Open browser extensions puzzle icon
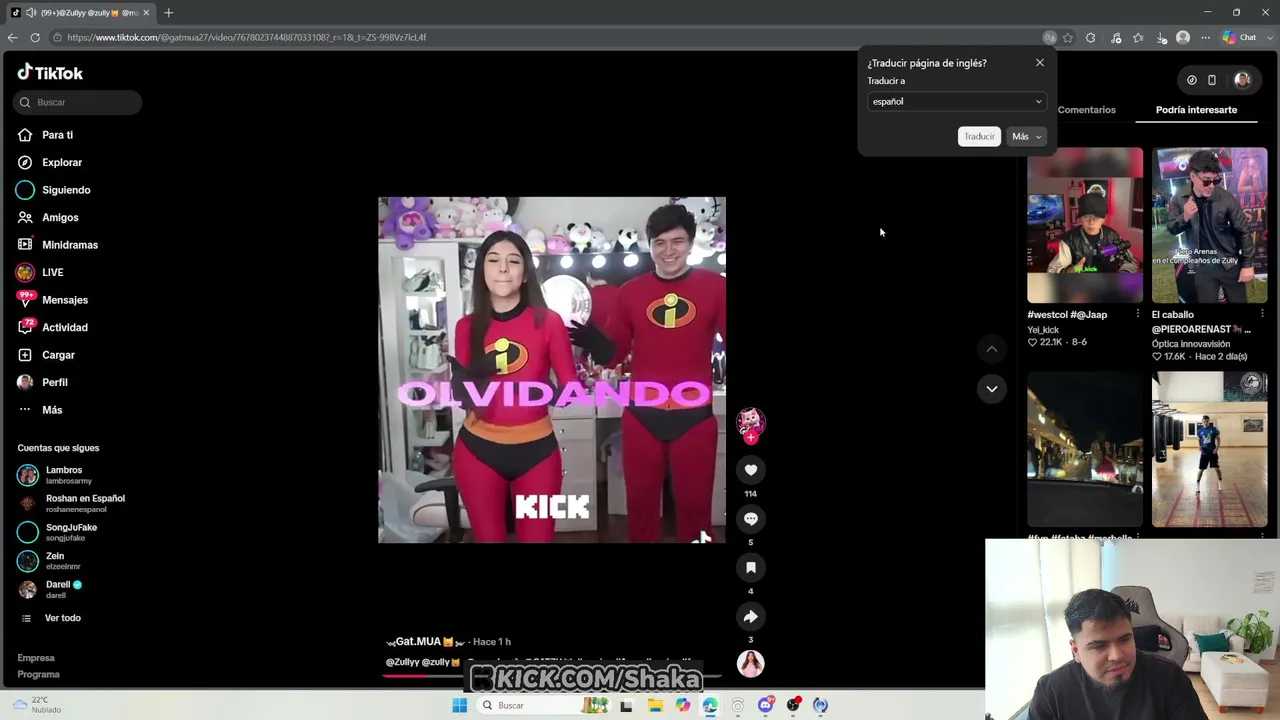The image size is (1280, 720). 1091,38
